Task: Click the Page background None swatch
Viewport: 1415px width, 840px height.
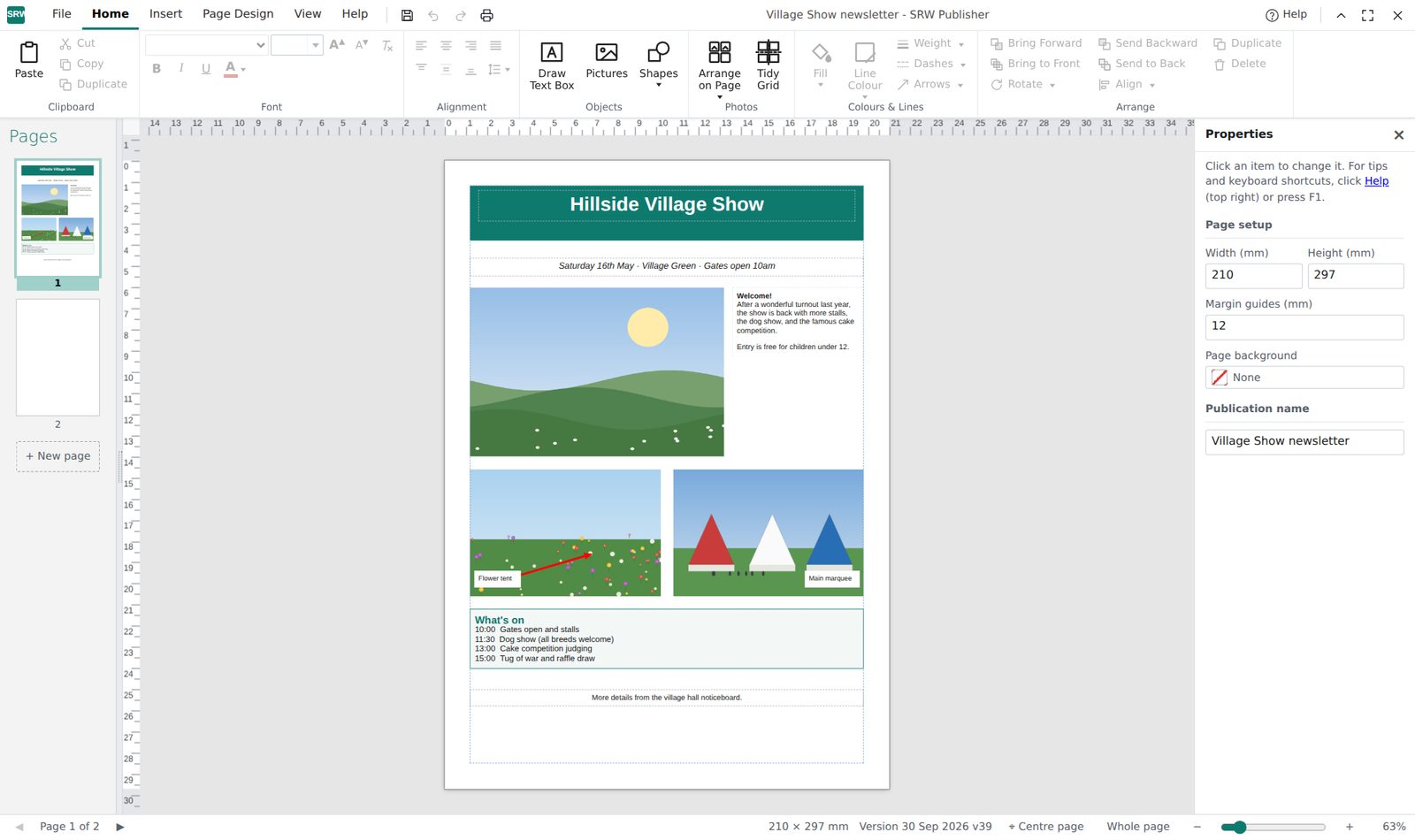Action: click(x=1219, y=378)
